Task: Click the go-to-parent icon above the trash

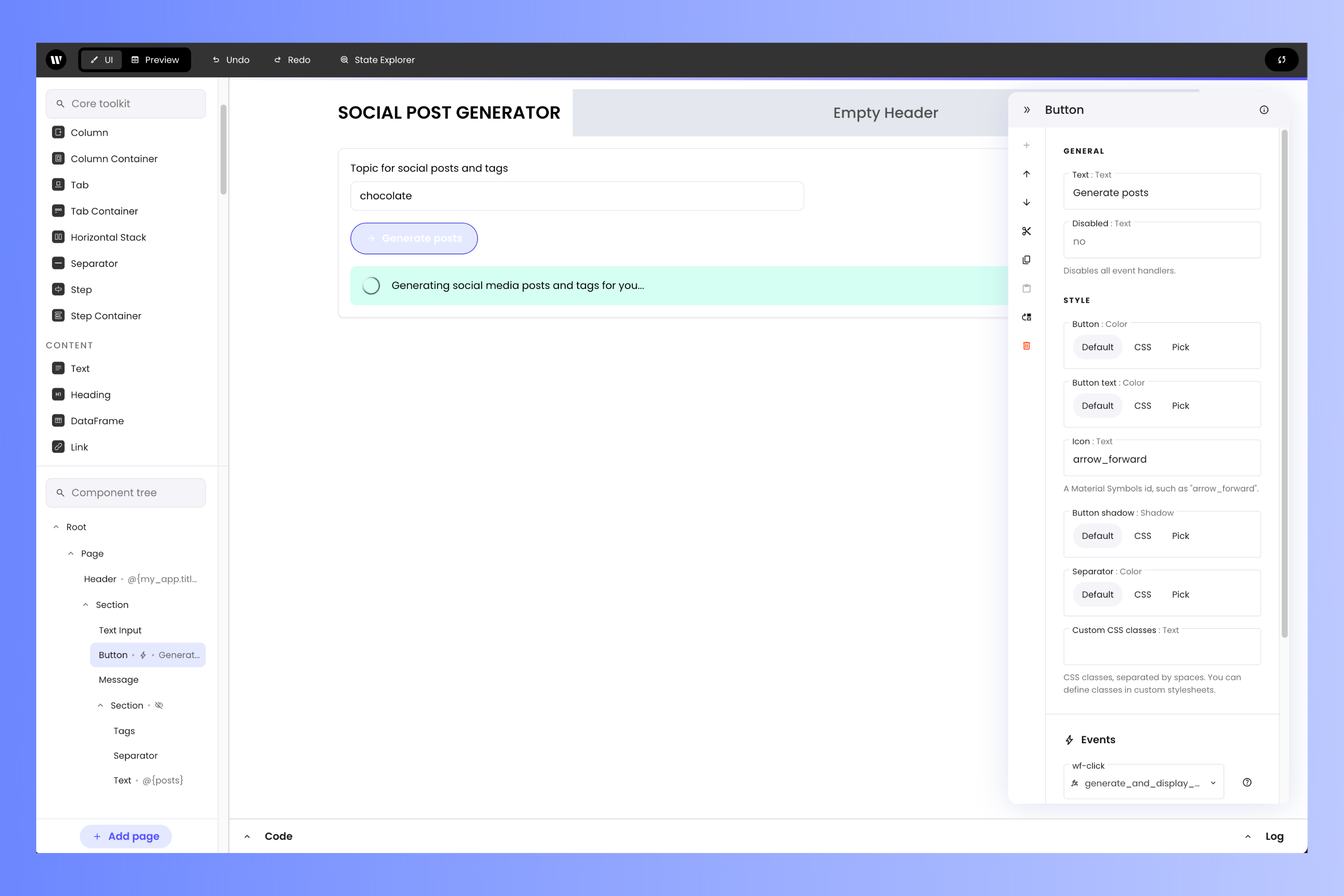Action: point(1026,317)
